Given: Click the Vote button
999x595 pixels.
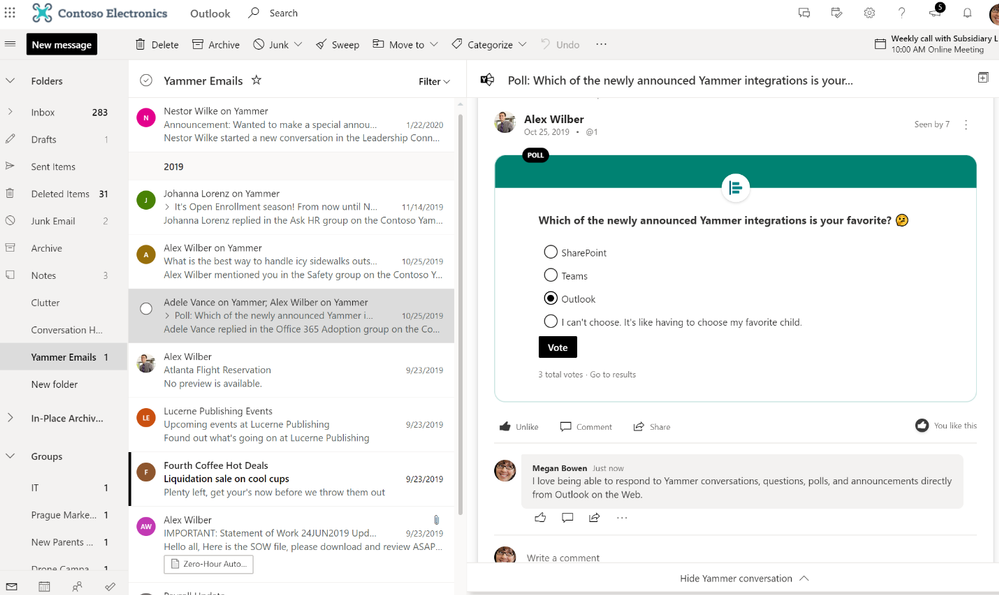Looking at the screenshot, I should point(557,347).
